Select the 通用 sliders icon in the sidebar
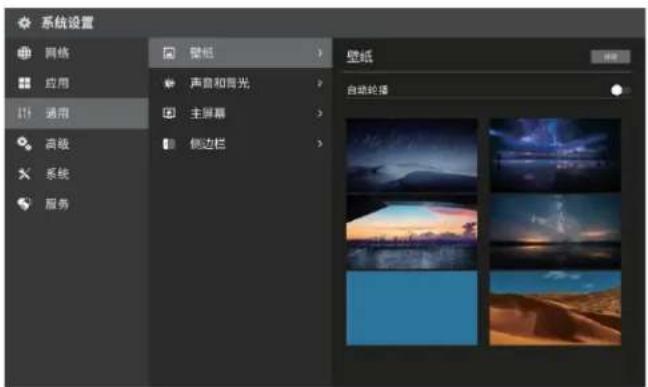The height and width of the screenshot is (387, 648). click(x=24, y=113)
